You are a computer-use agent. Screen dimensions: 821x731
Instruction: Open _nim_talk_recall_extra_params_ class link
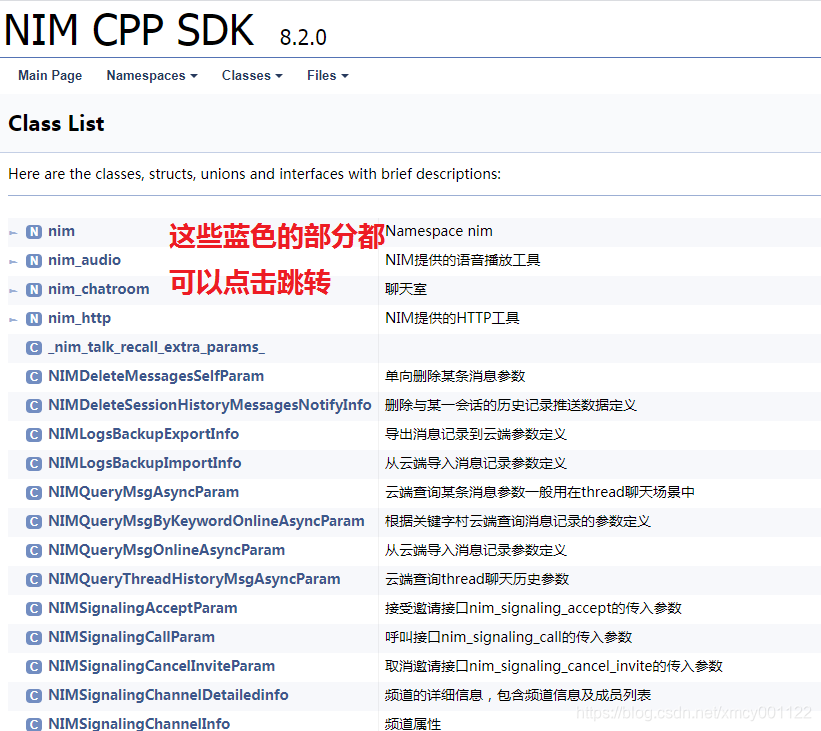pos(156,347)
